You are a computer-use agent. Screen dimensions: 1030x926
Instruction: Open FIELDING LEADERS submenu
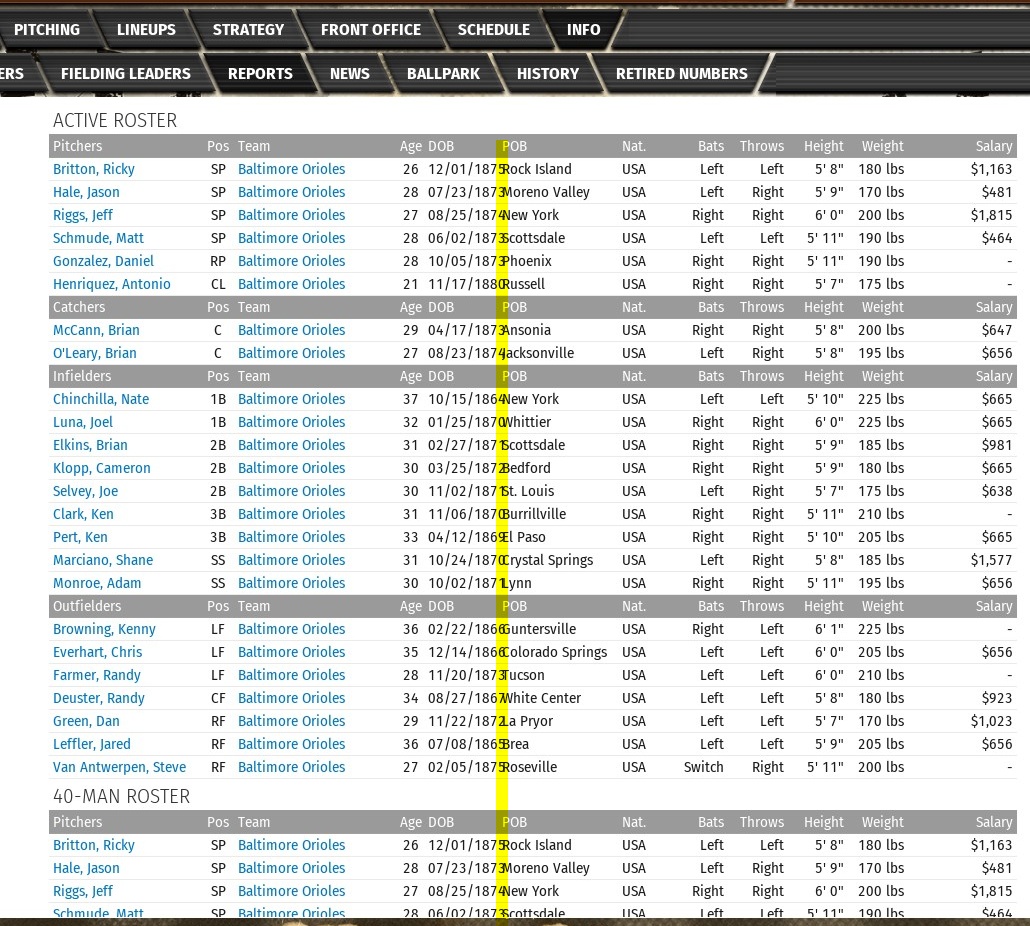[x=125, y=74]
